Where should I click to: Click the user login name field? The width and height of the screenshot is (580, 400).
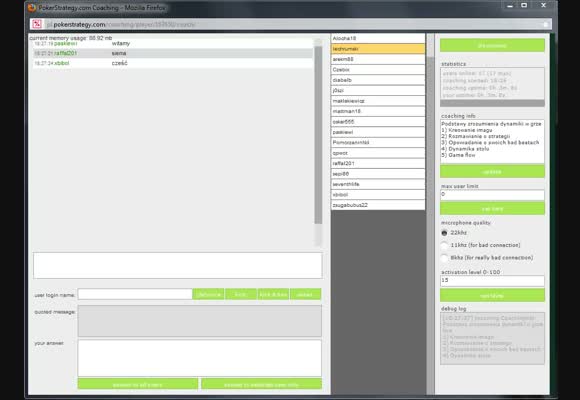[x=135, y=294]
